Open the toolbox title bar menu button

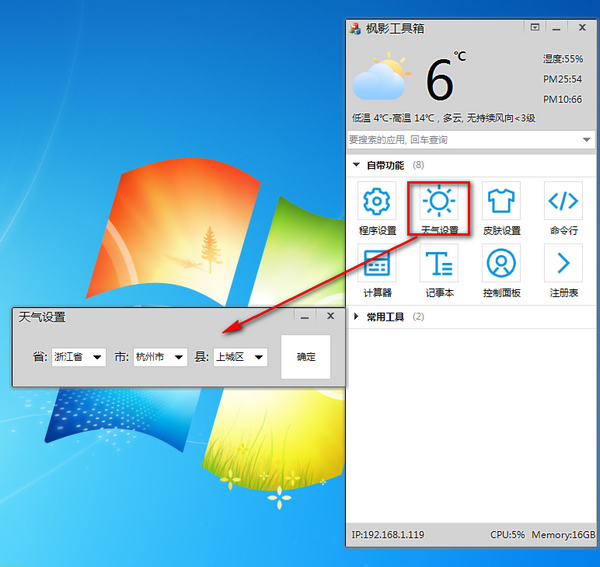tap(535, 27)
